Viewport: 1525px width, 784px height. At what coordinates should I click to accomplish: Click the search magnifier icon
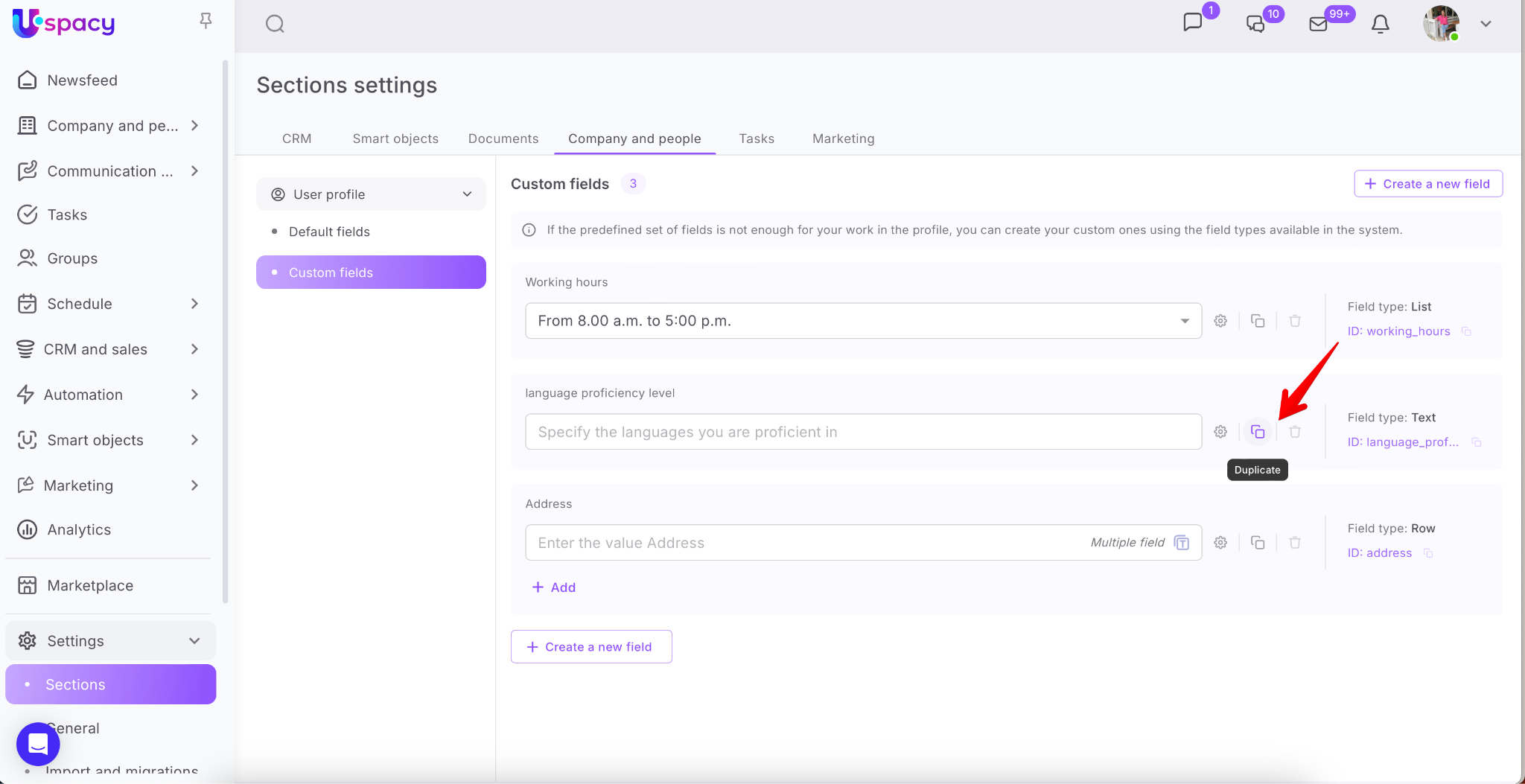pos(275,25)
